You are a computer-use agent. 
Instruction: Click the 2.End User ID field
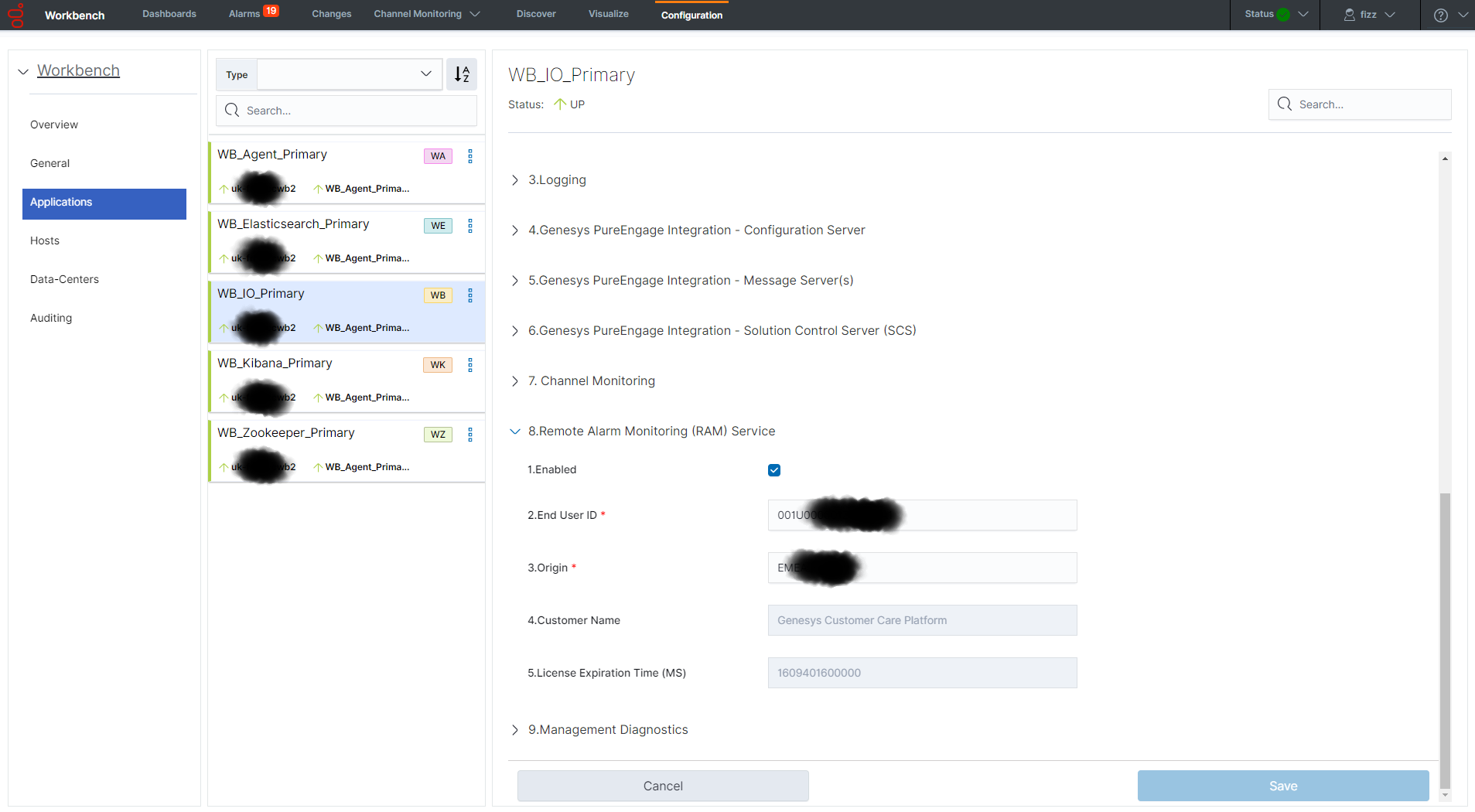click(922, 515)
